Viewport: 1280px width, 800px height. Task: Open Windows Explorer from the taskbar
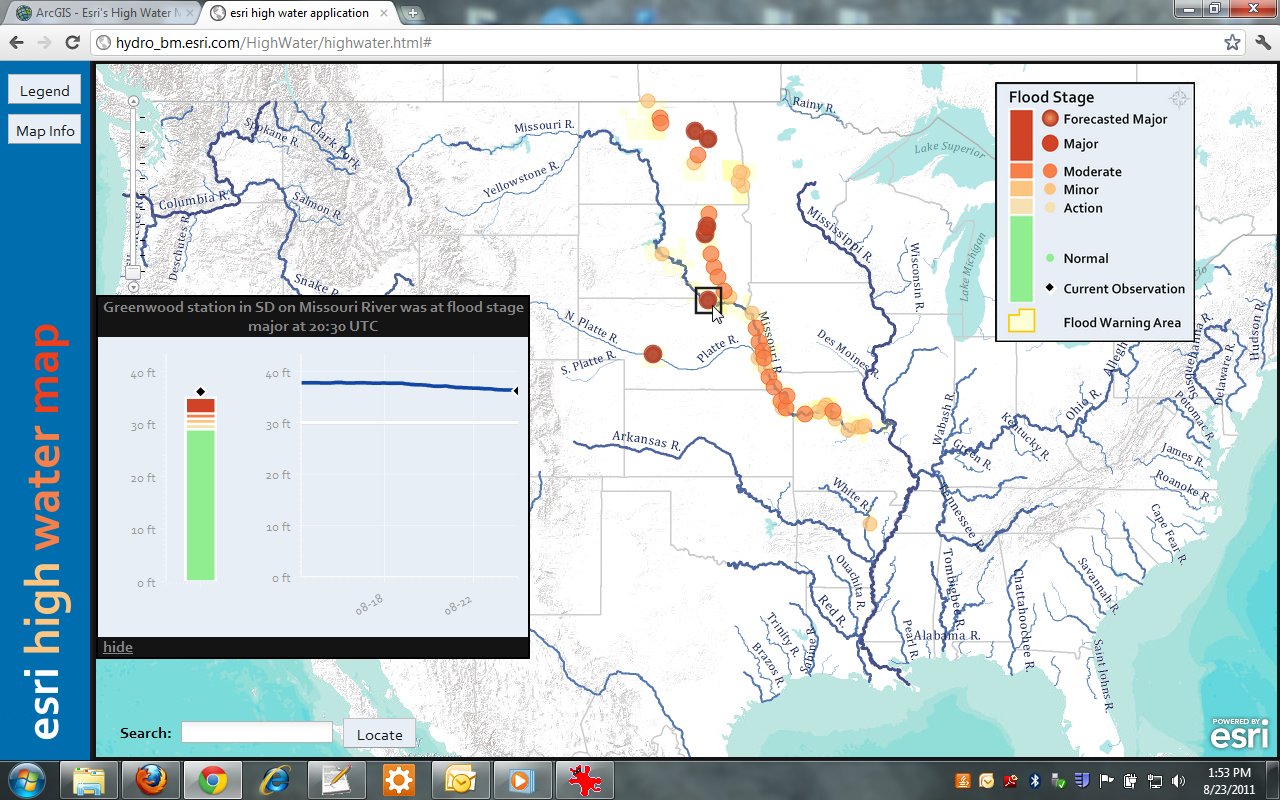tap(89, 780)
